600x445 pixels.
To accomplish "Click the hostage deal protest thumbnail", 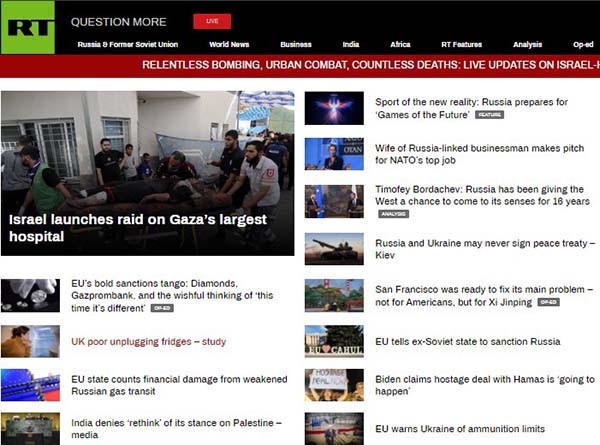I will coord(334,385).
